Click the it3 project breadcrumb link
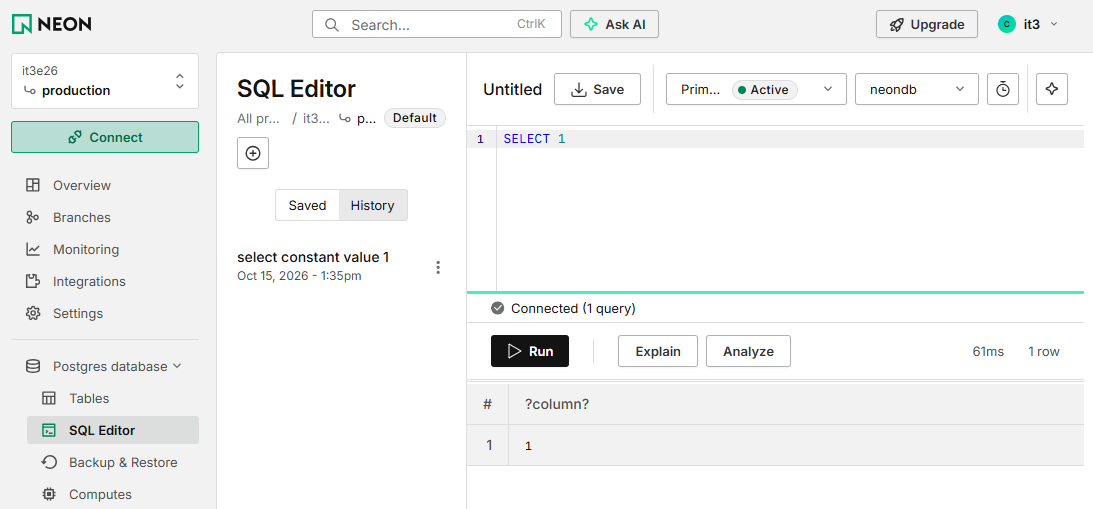 pyautogui.click(x=316, y=119)
